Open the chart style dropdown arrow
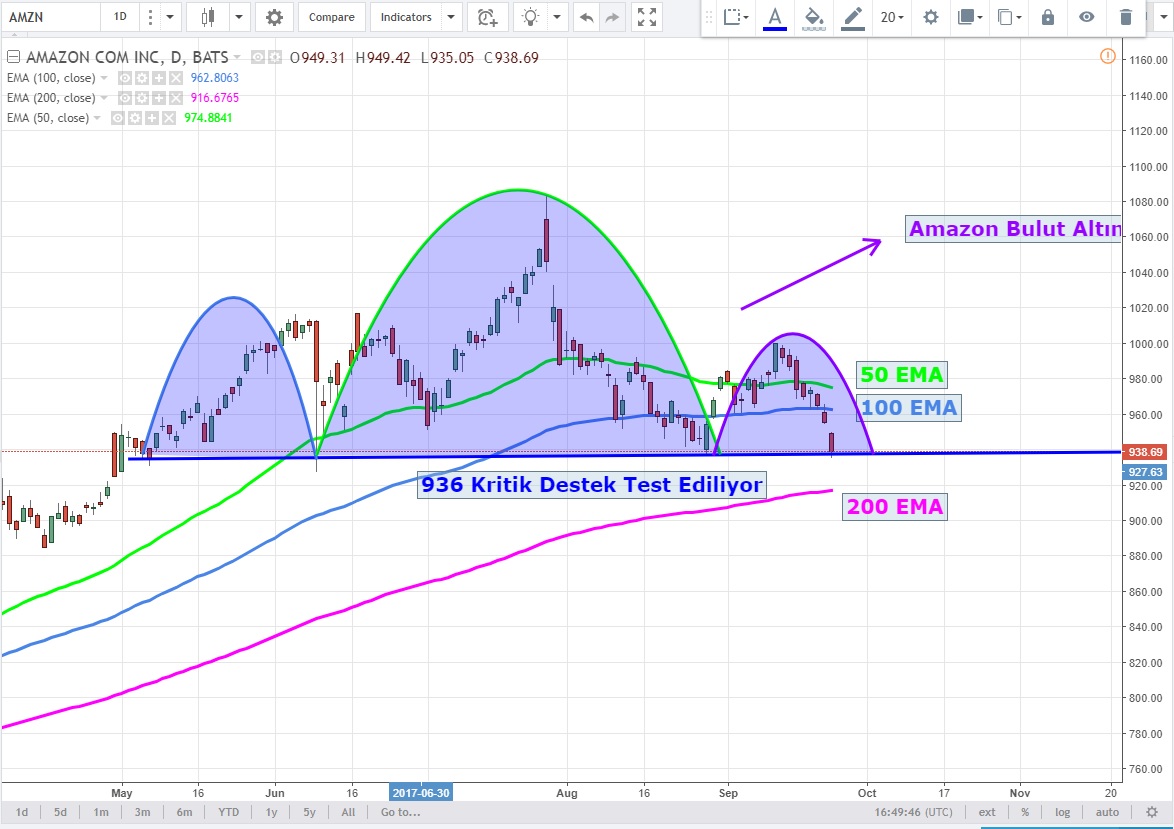Image resolution: width=1174 pixels, height=829 pixels. 238,17
